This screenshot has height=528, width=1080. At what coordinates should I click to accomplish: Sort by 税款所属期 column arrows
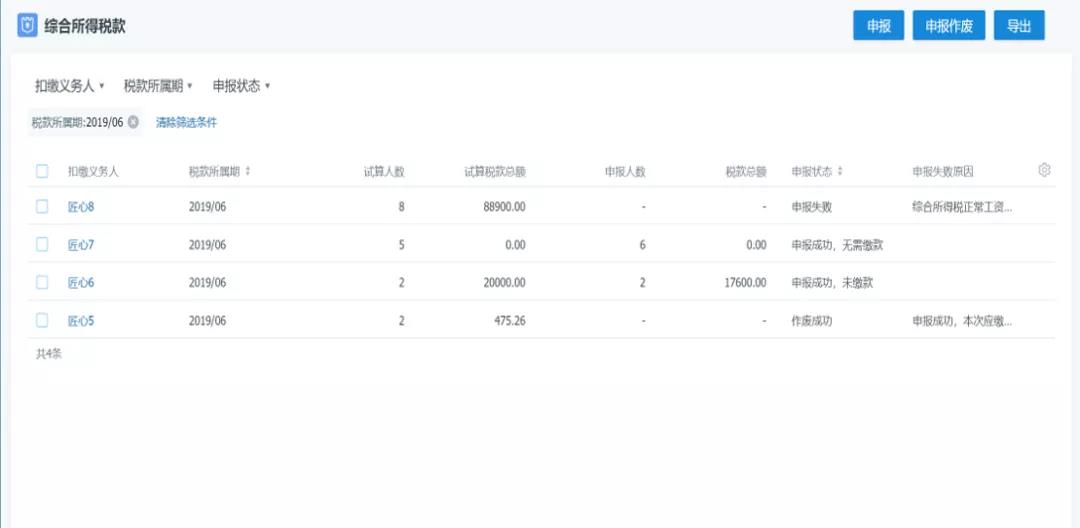click(248, 171)
